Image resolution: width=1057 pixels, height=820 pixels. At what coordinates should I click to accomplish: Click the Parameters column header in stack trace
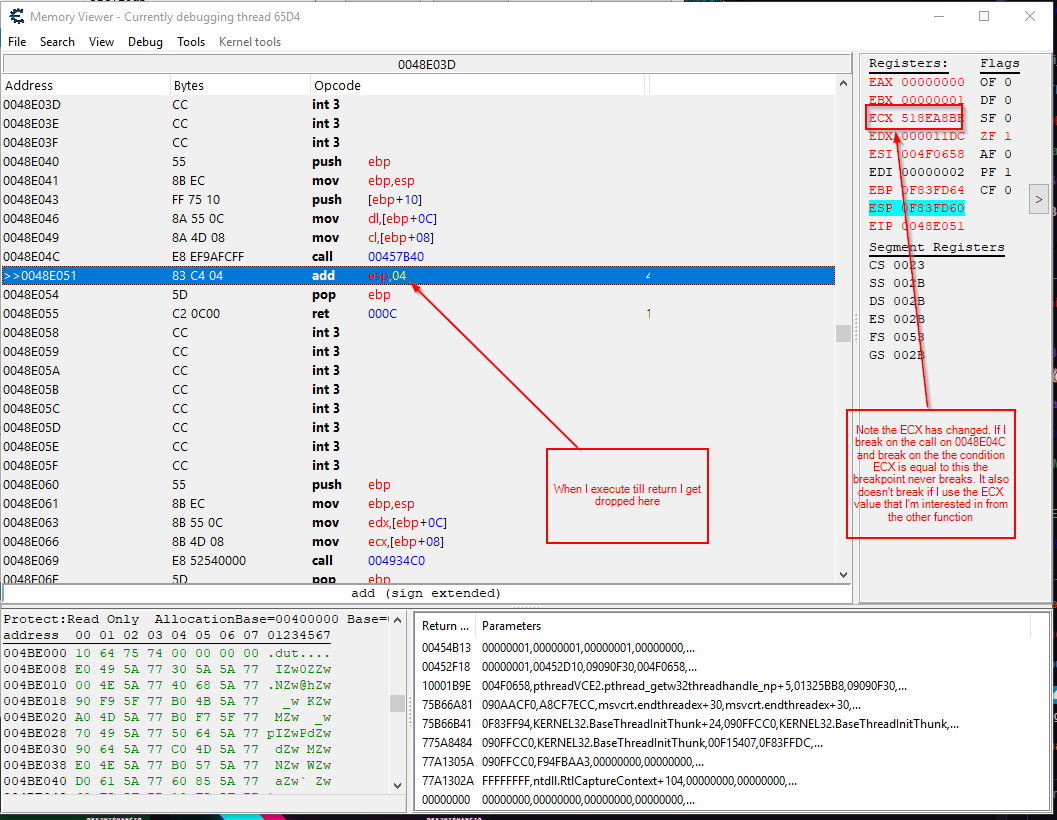tap(511, 626)
